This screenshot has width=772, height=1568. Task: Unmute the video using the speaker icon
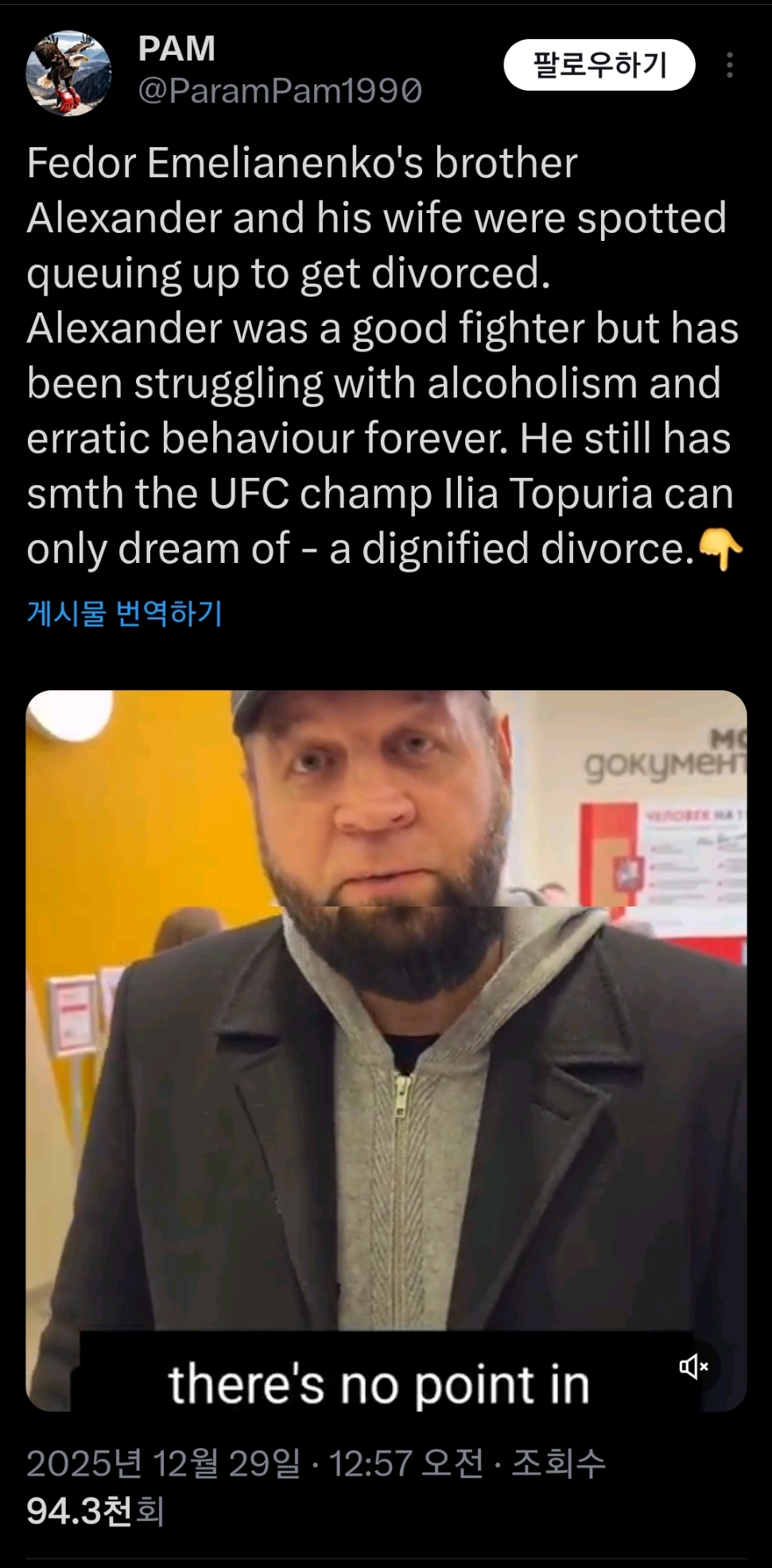pyautogui.click(x=693, y=1367)
